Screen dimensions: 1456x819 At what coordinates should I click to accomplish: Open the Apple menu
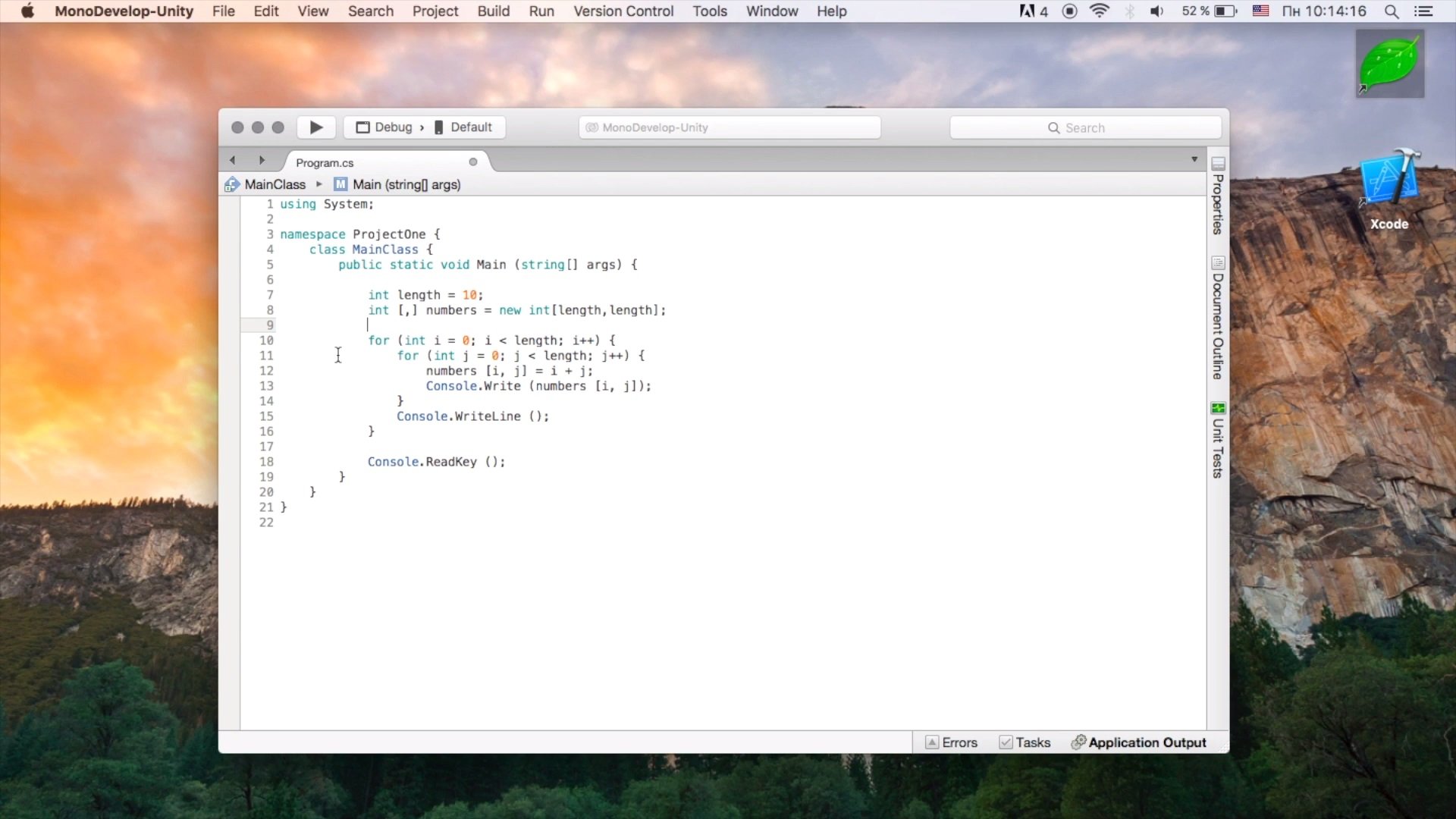click(x=27, y=11)
